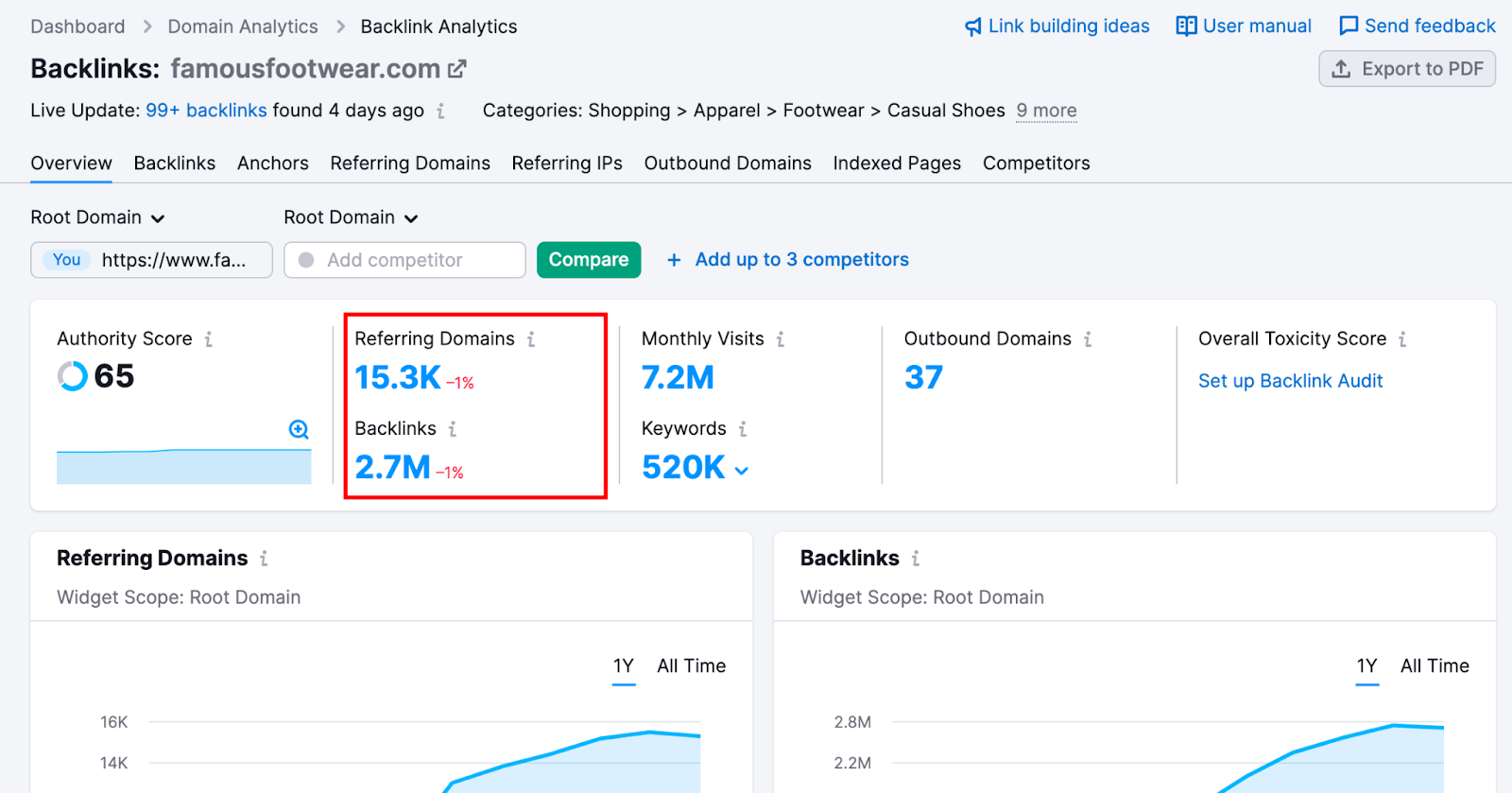Image resolution: width=1512 pixels, height=793 pixels.
Task: Open the Anchors tab
Action: 272,164
